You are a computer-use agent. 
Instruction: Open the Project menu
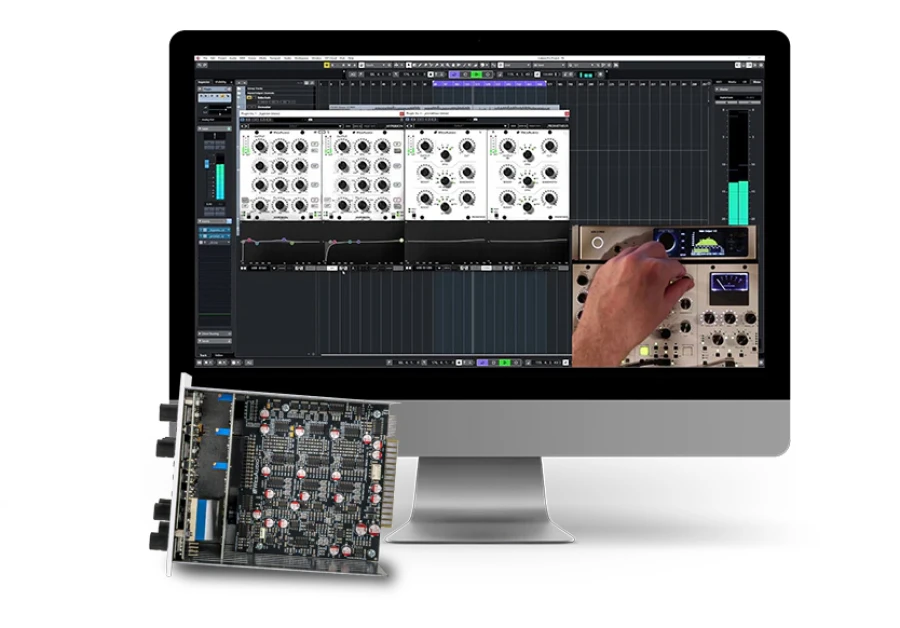point(222,58)
